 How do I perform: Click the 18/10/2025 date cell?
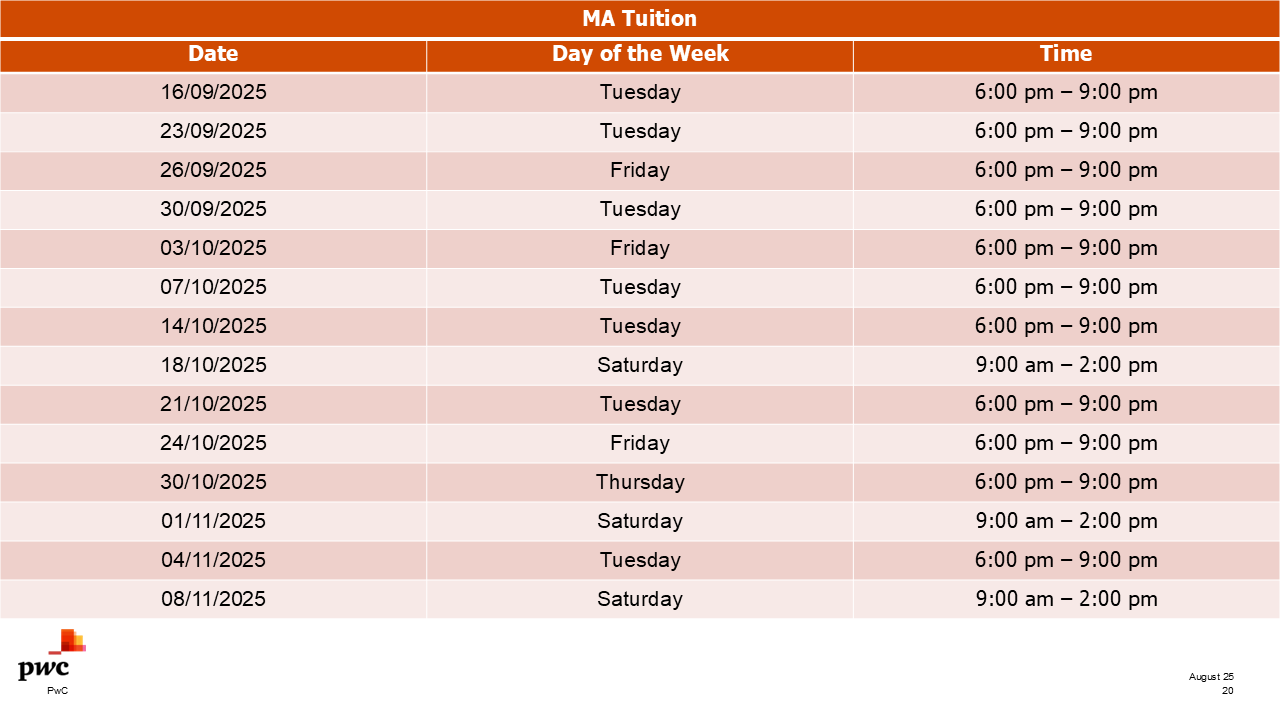[x=214, y=365]
